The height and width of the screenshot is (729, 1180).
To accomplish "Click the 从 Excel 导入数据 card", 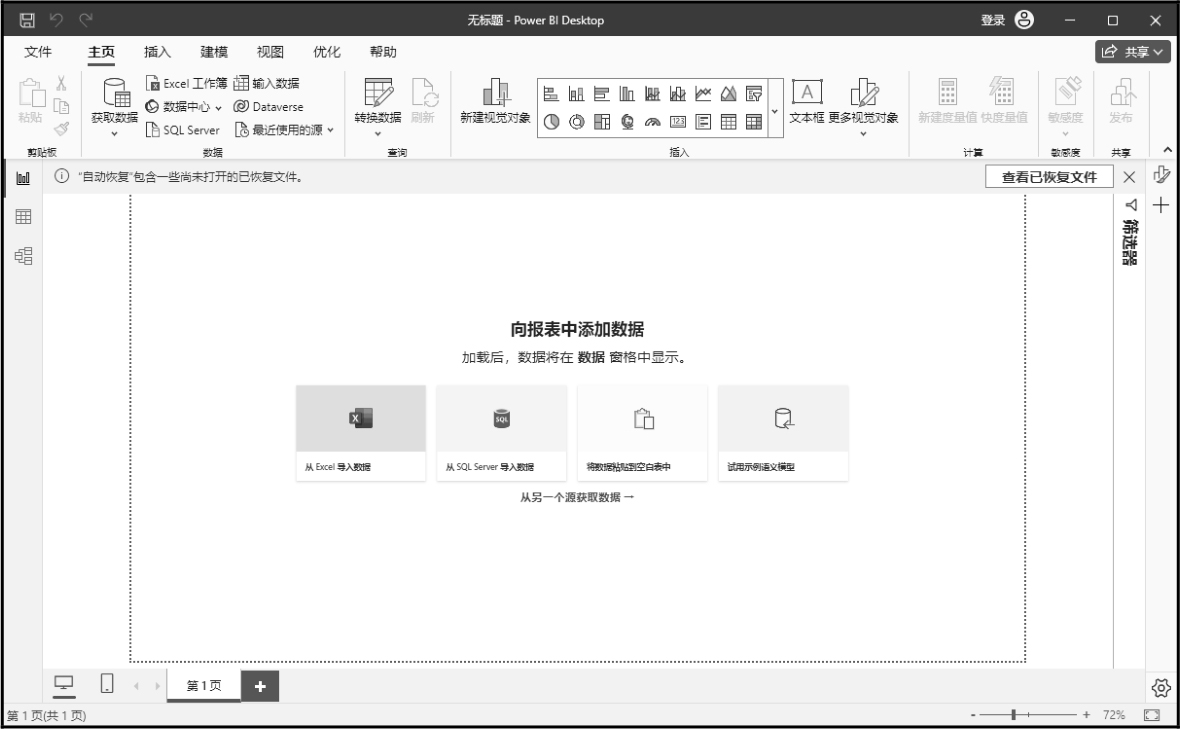I will point(360,433).
